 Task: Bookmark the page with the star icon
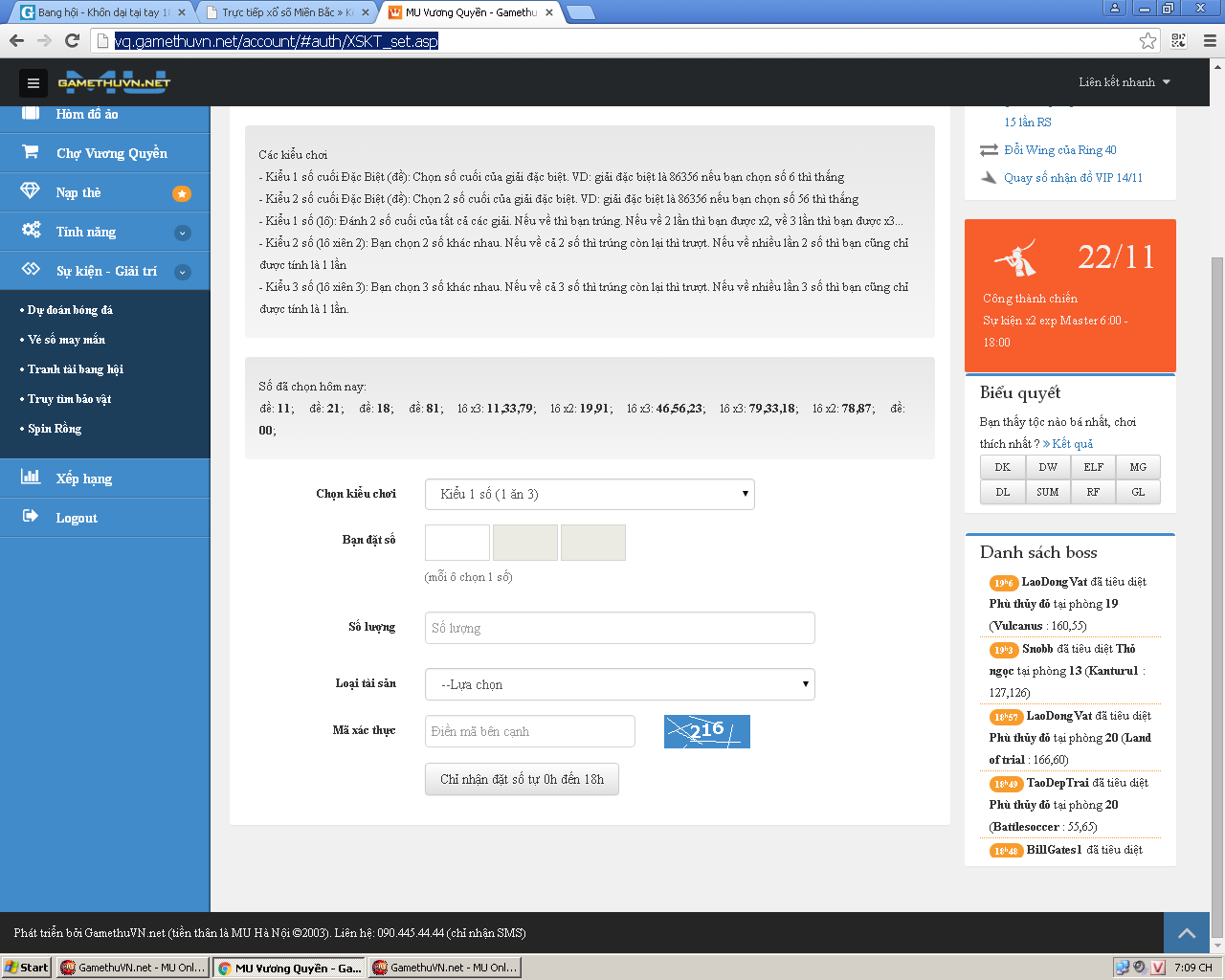click(1147, 40)
